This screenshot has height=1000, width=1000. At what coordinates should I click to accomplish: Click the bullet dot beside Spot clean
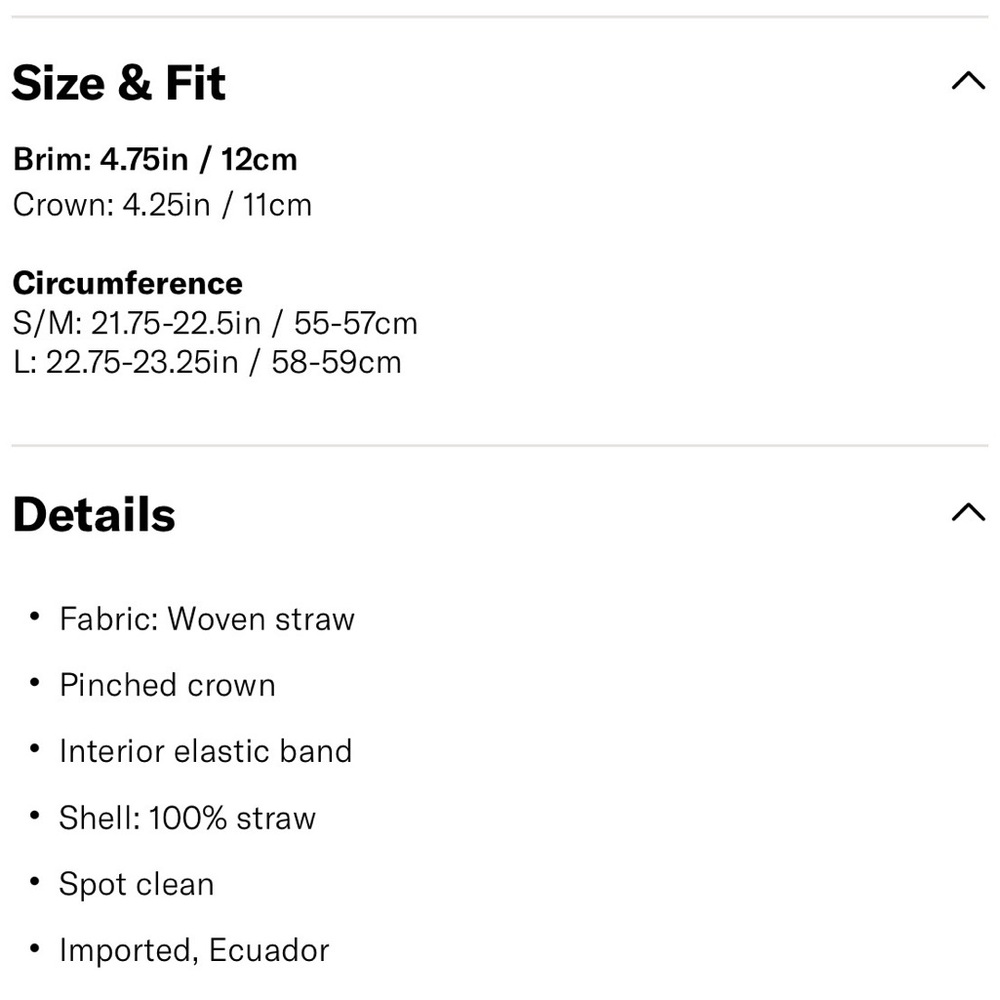(x=34, y=881)
